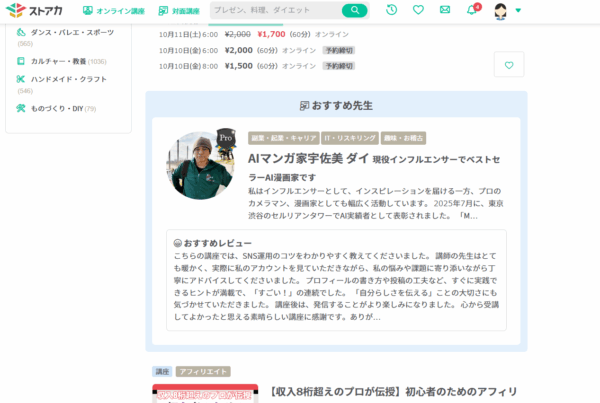Screen dimensions: 600x403
Task: Click the user avatar in header
Action: (x=501, y=11)
